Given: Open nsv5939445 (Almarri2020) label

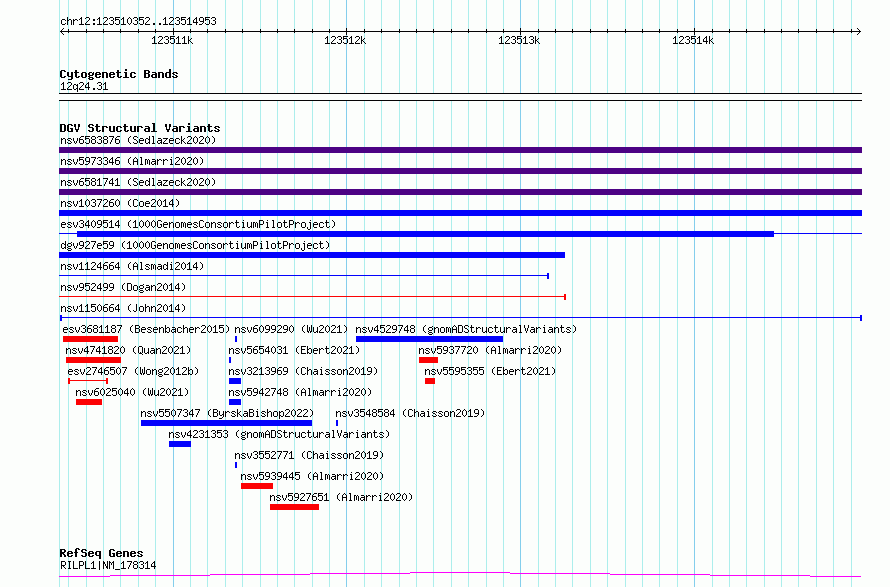Looking at the screenshot, I should 312,476.
